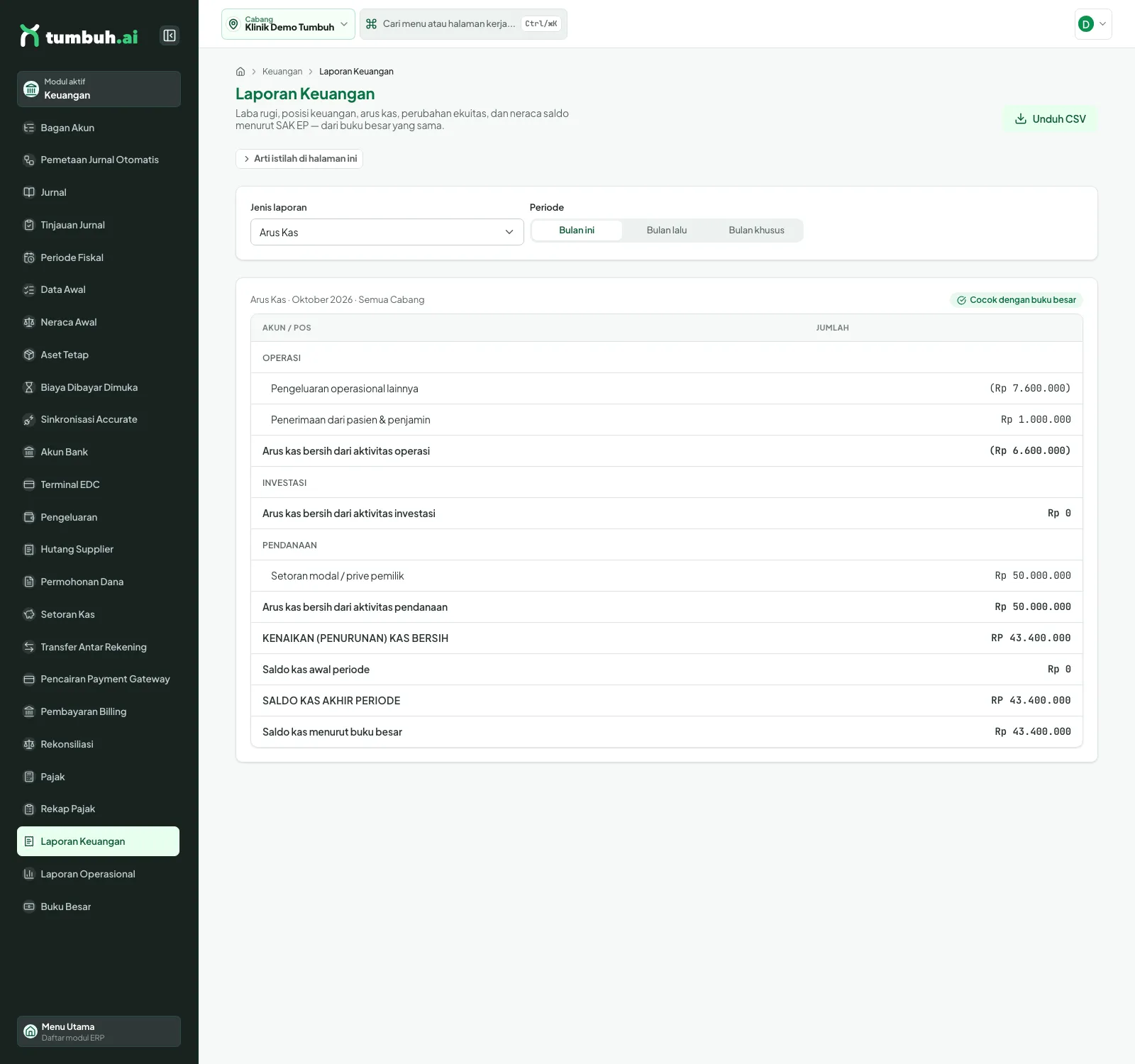The width and height of the screenshot is (1135, 1064).
Task: Click the SALDO KAS AKHIR PERIODE row
Action: [667, 701]
